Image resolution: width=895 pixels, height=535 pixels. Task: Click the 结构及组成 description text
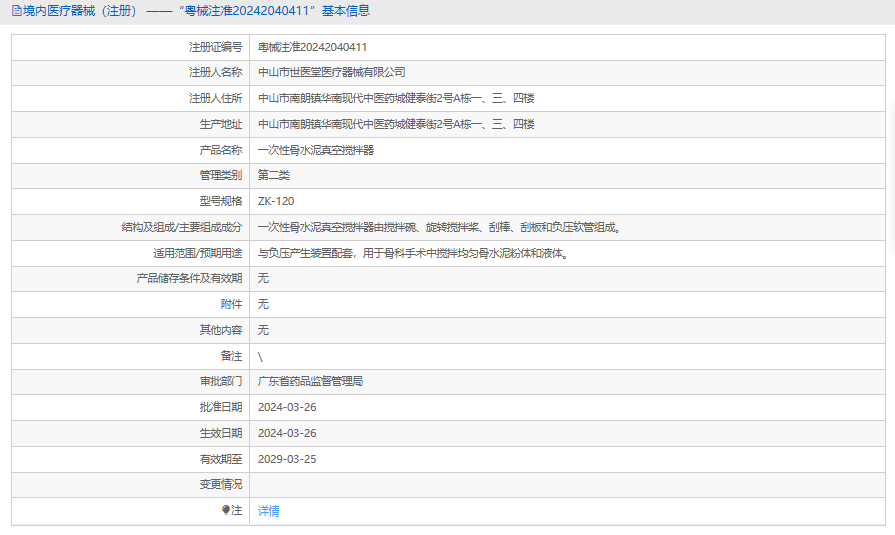pos(440,227)
